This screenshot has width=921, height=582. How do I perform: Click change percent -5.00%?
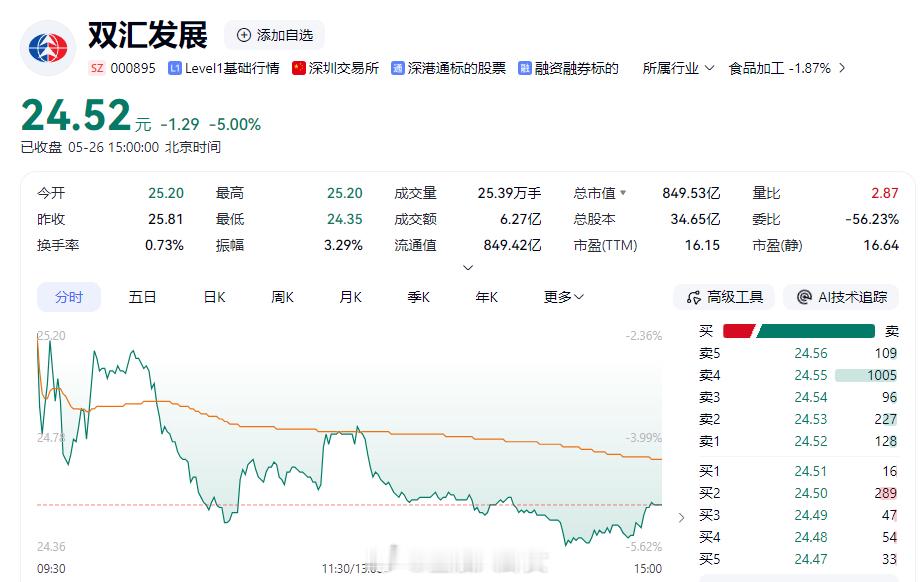point(235,125)
